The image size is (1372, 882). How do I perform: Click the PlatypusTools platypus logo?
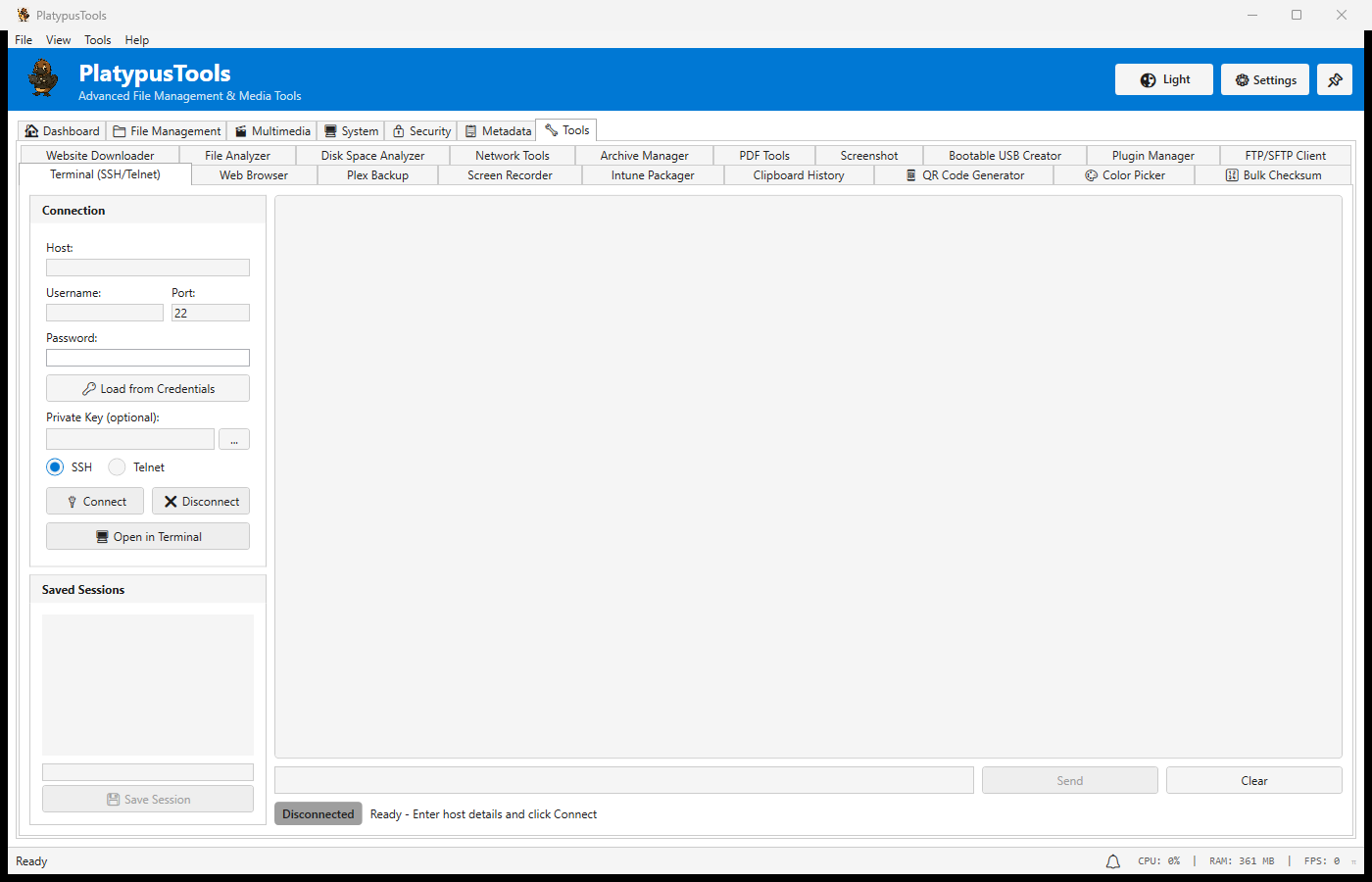coord(43,78)
